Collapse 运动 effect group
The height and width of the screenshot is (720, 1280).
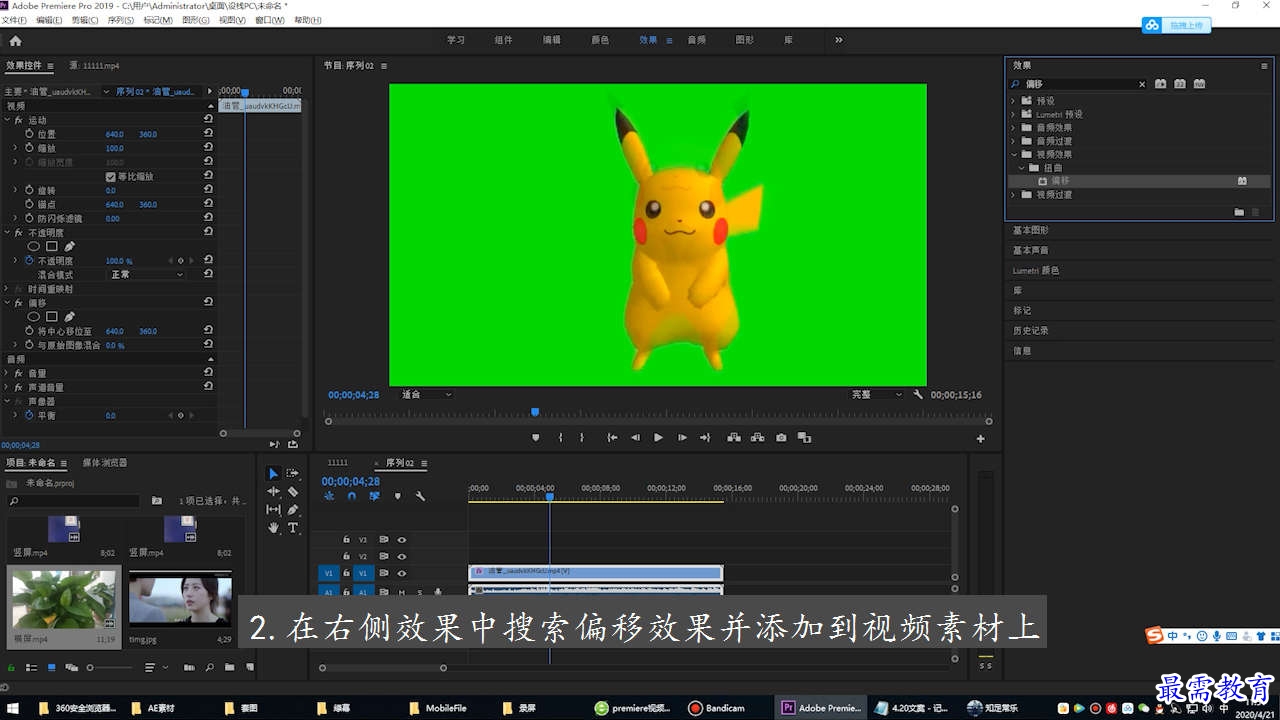coord(7,120)
